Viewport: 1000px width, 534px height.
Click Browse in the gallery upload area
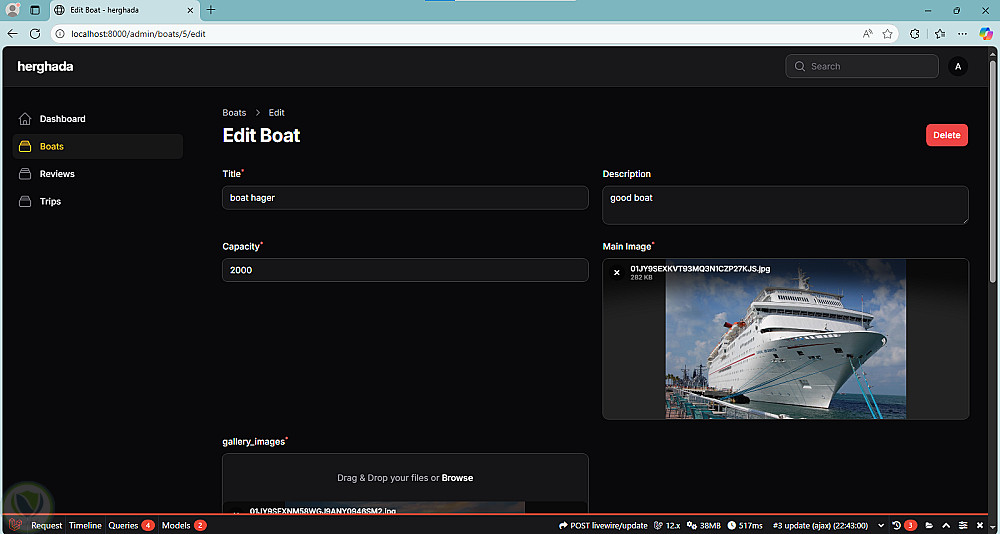457,477
